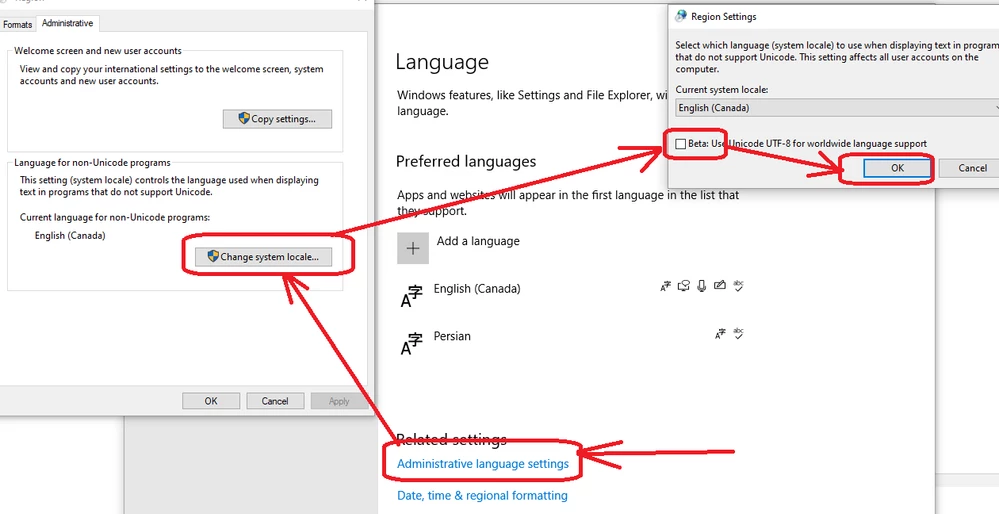
Task: Click the Language page heading
Action: coord(442,62)
